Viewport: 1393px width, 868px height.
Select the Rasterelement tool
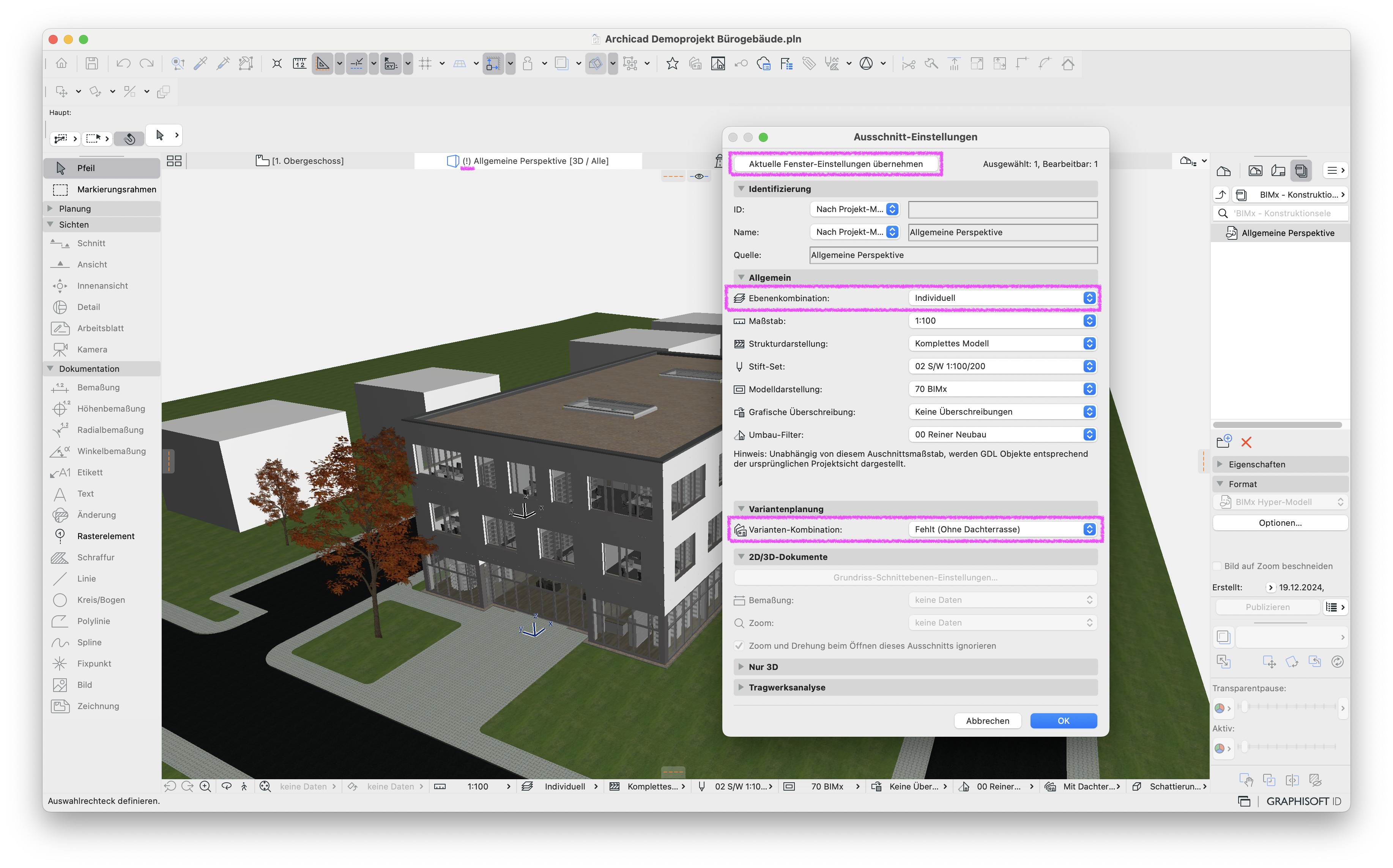102,536
